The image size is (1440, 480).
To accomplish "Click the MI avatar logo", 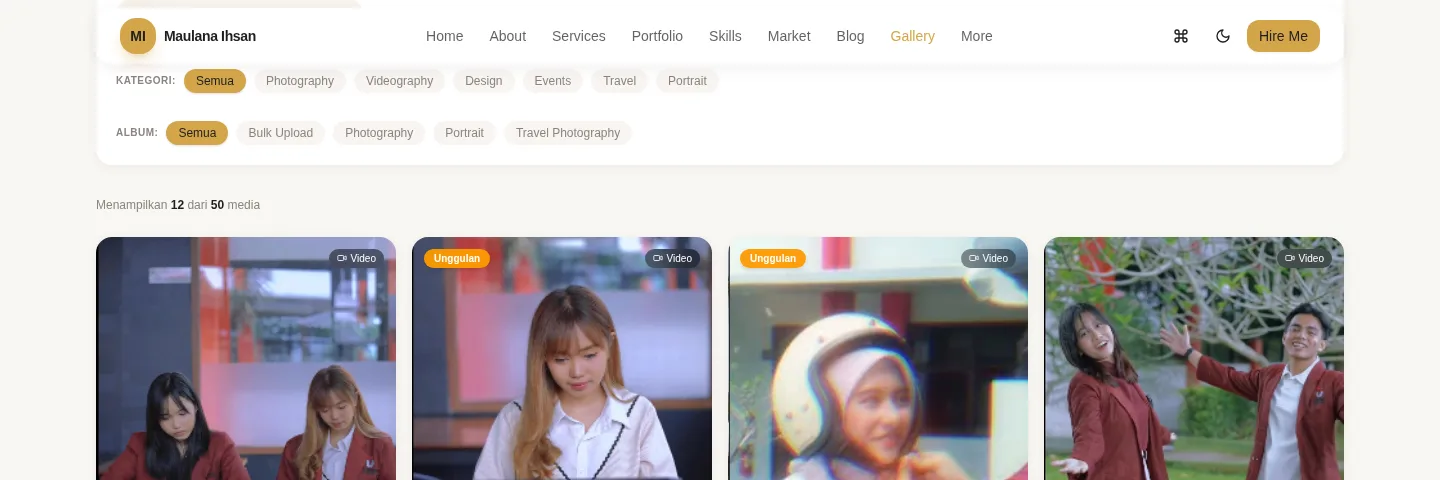I will click(x=138, y=36).
